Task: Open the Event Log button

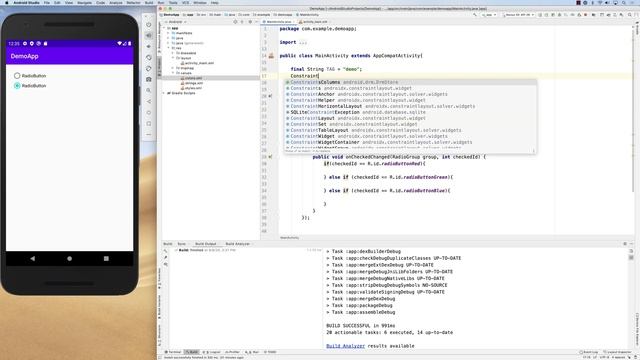Action: 589,352
